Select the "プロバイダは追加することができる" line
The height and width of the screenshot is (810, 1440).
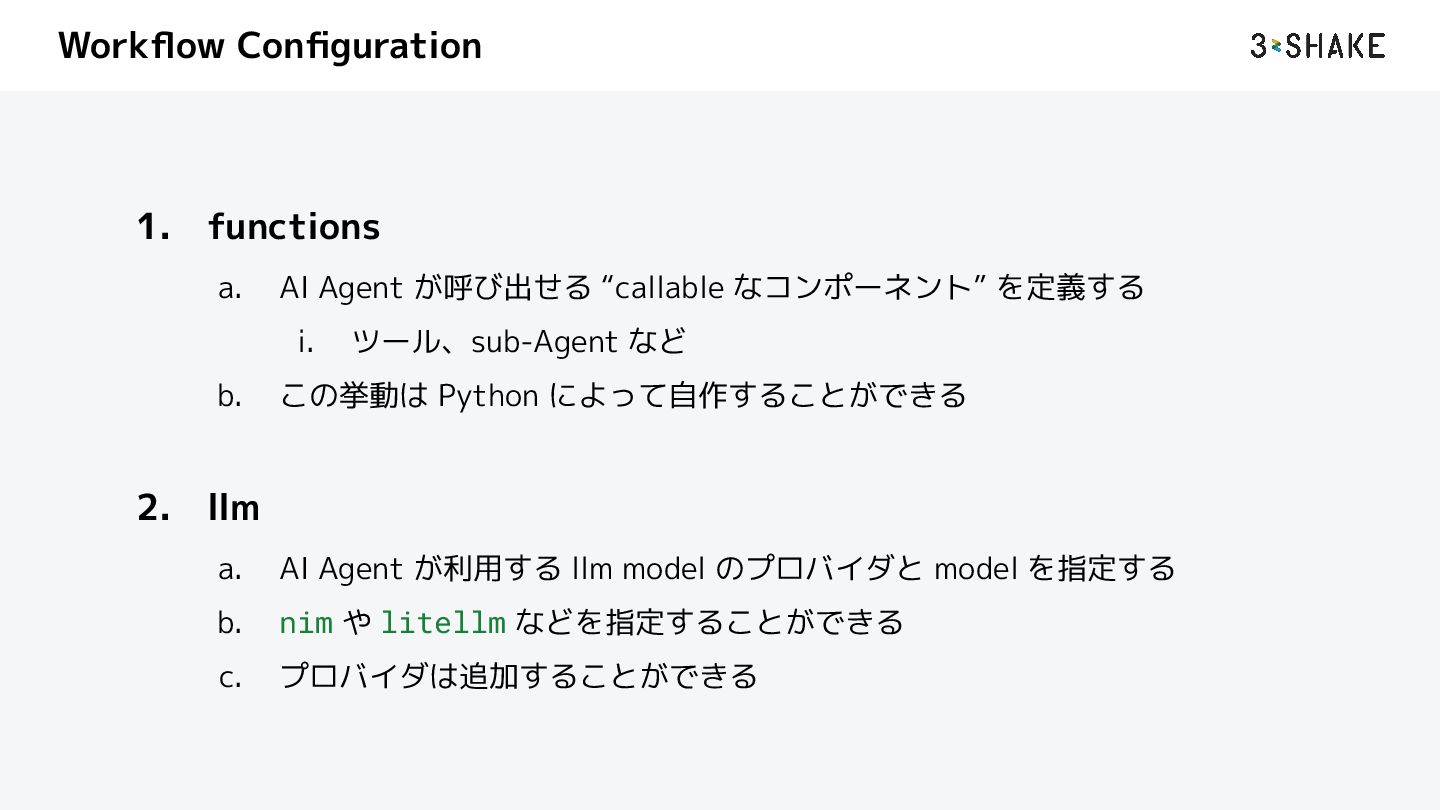518,677
